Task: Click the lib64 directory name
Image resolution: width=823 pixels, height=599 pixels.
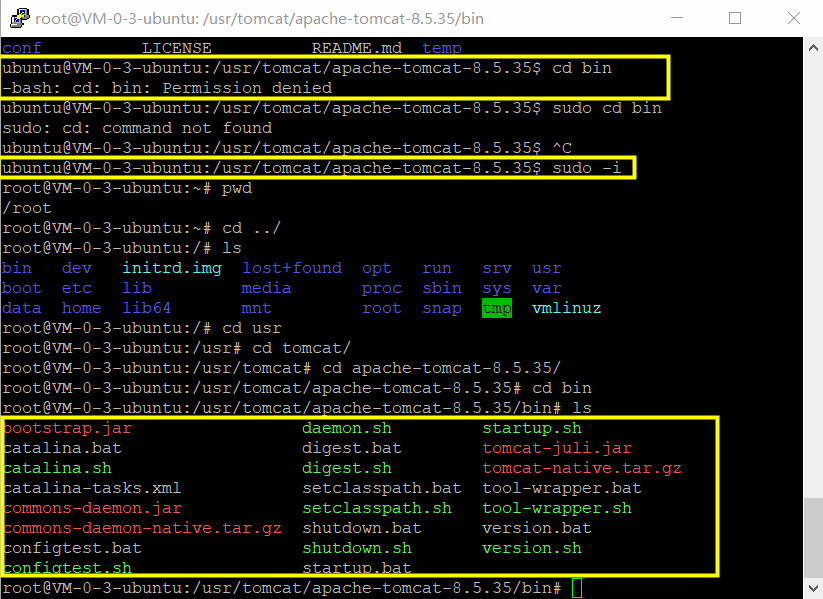Action: pyautogui.click(x=147, y=308)
